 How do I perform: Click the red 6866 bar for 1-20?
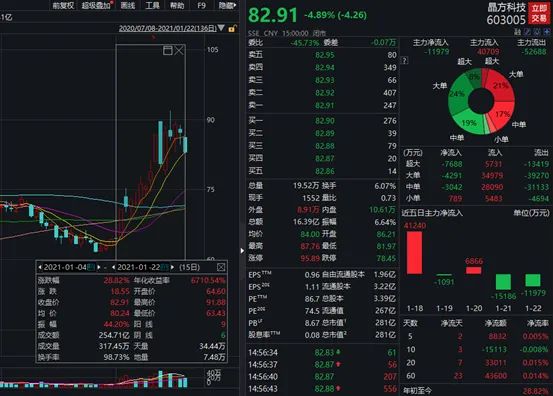[473, 270]
